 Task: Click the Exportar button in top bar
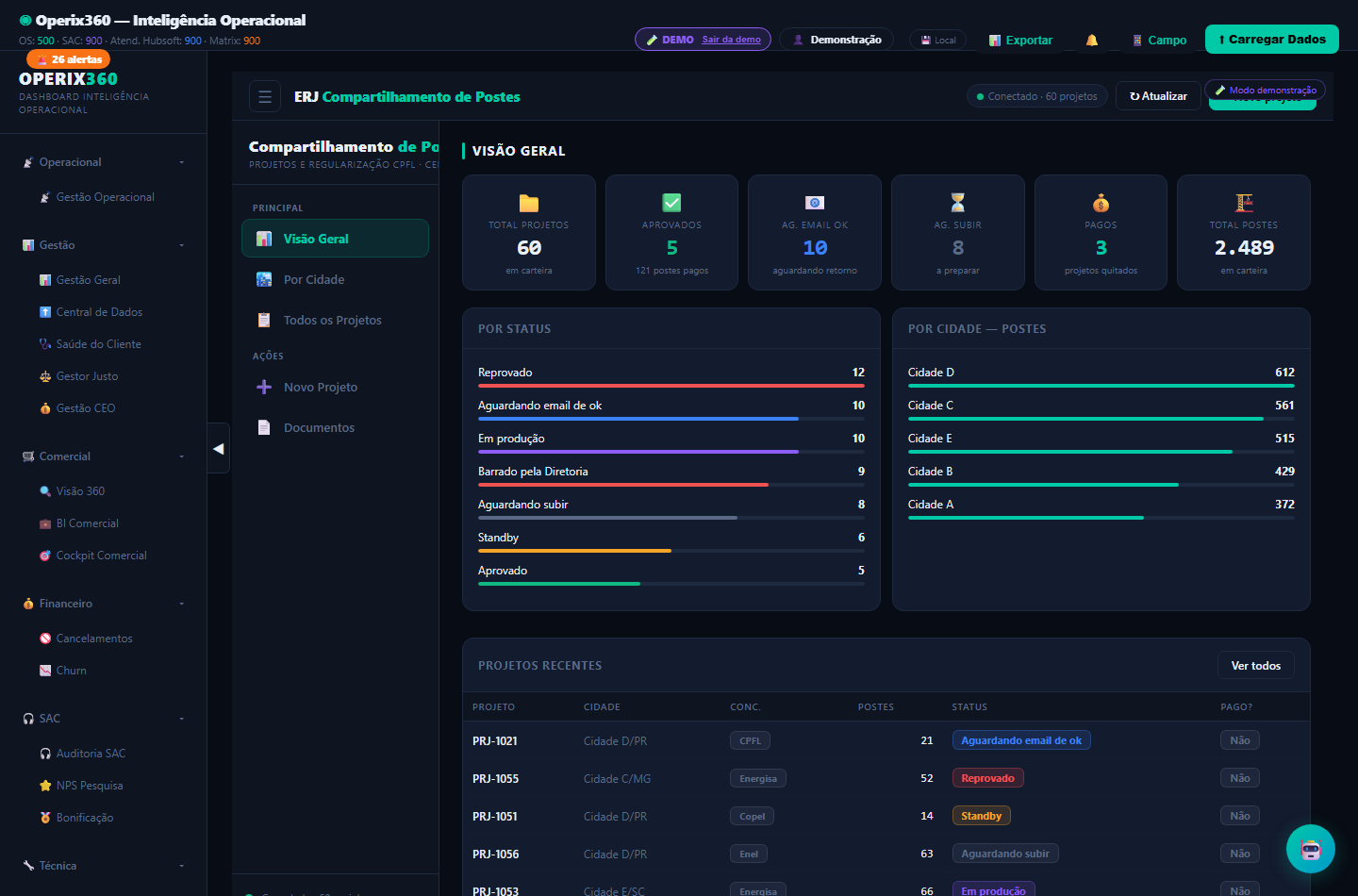point(1020,41)
